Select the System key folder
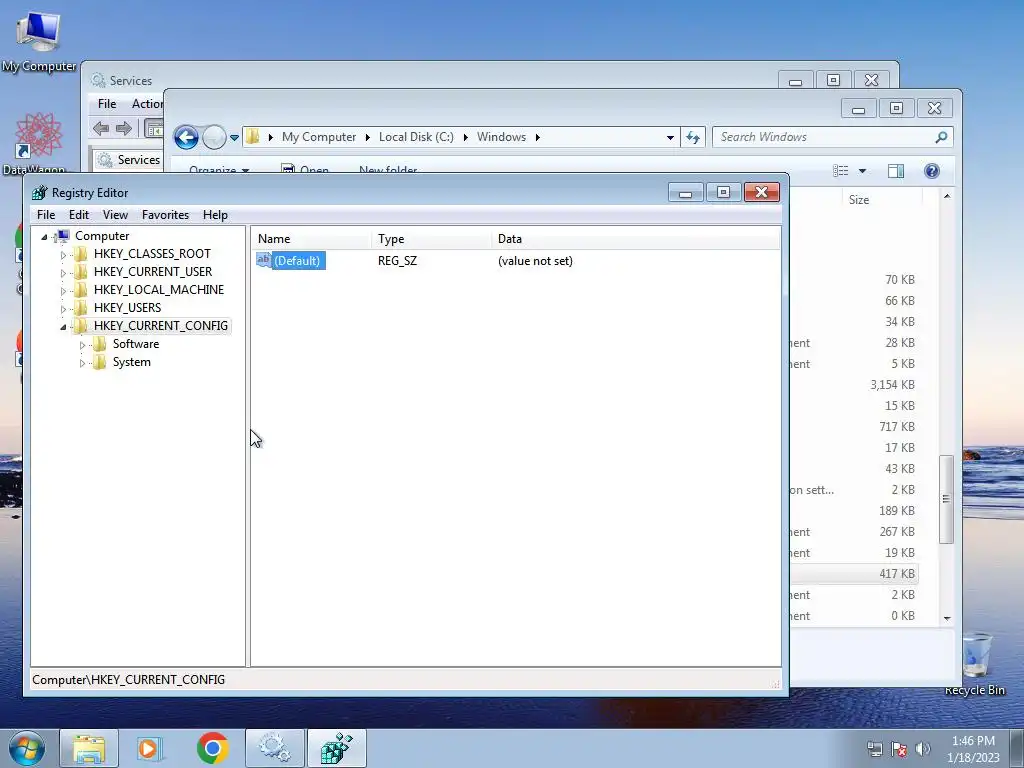Viewport: 1024px width, 768px height. (131, 362)
